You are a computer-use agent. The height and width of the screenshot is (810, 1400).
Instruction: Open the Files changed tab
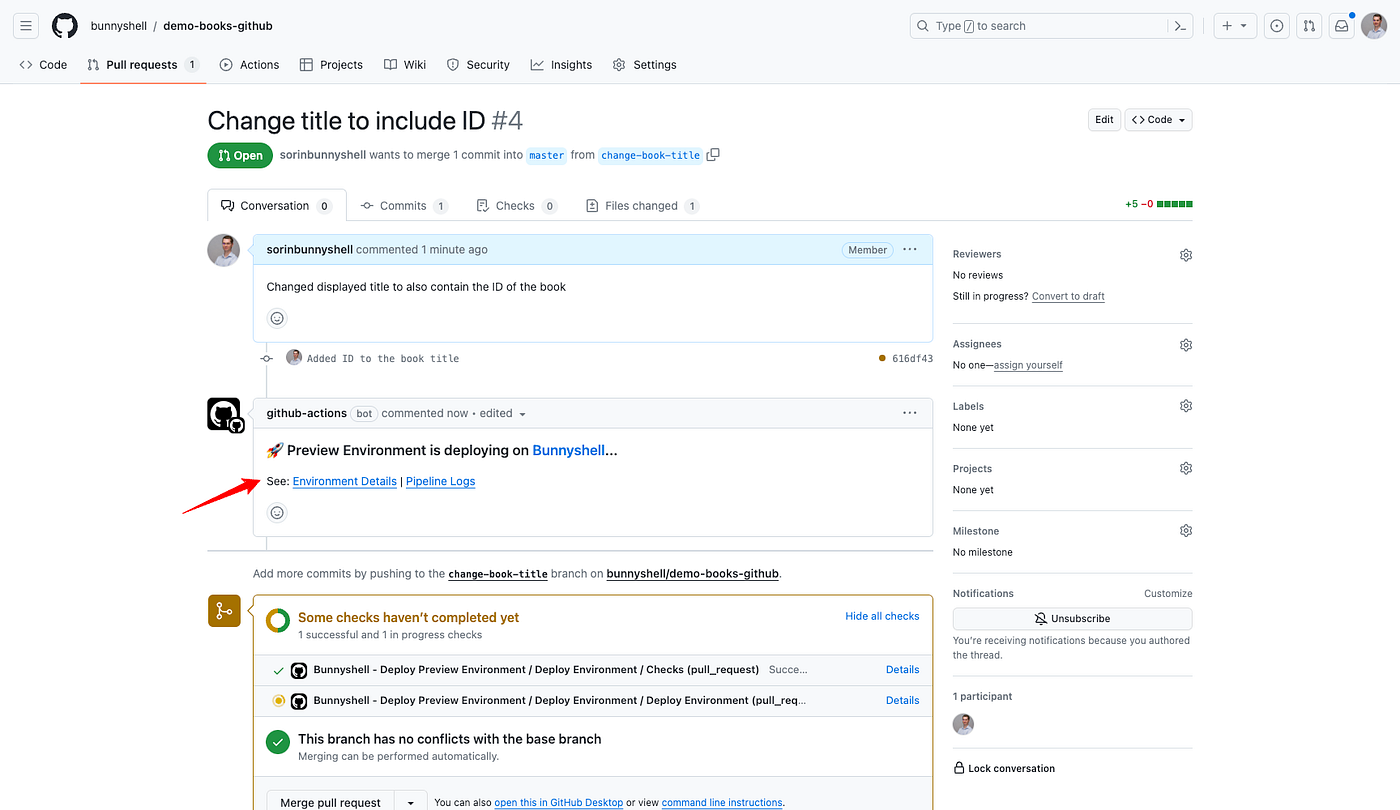pyautogui.click(x=640, y=206)
